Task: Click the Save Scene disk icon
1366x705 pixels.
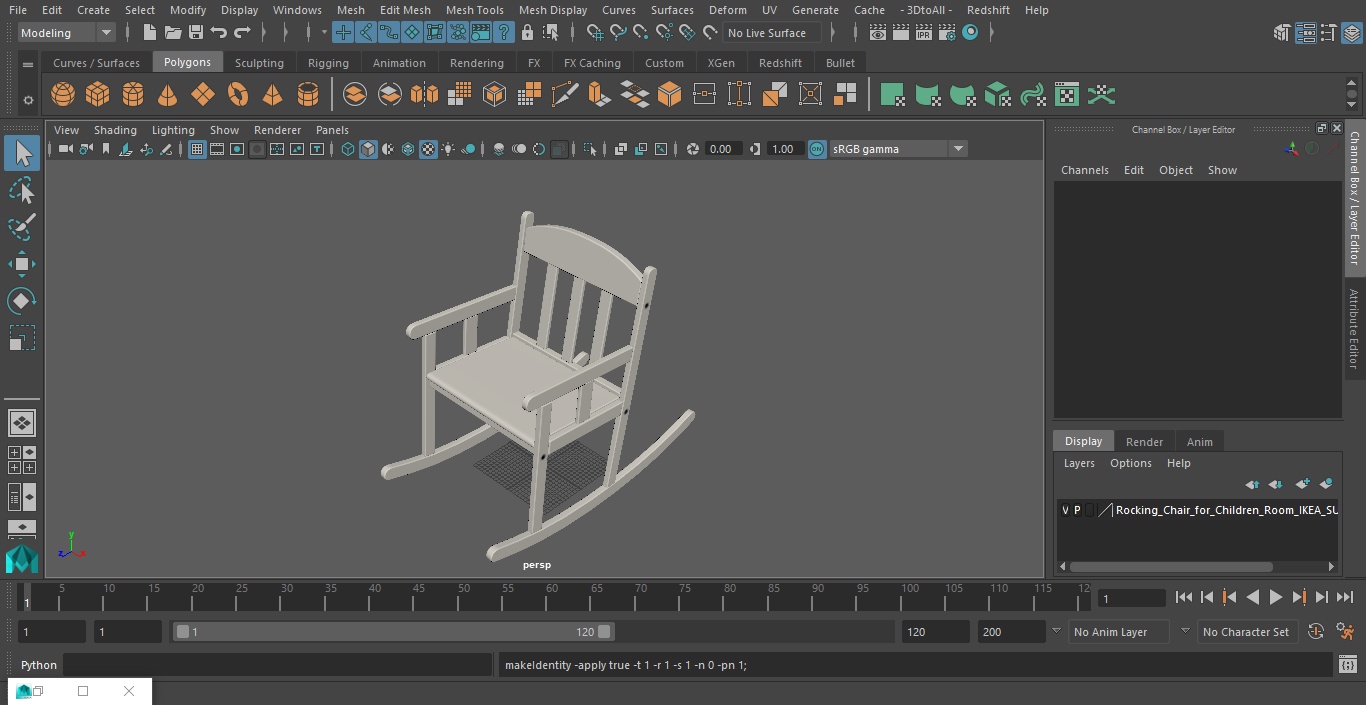Action: pos(196,33)
